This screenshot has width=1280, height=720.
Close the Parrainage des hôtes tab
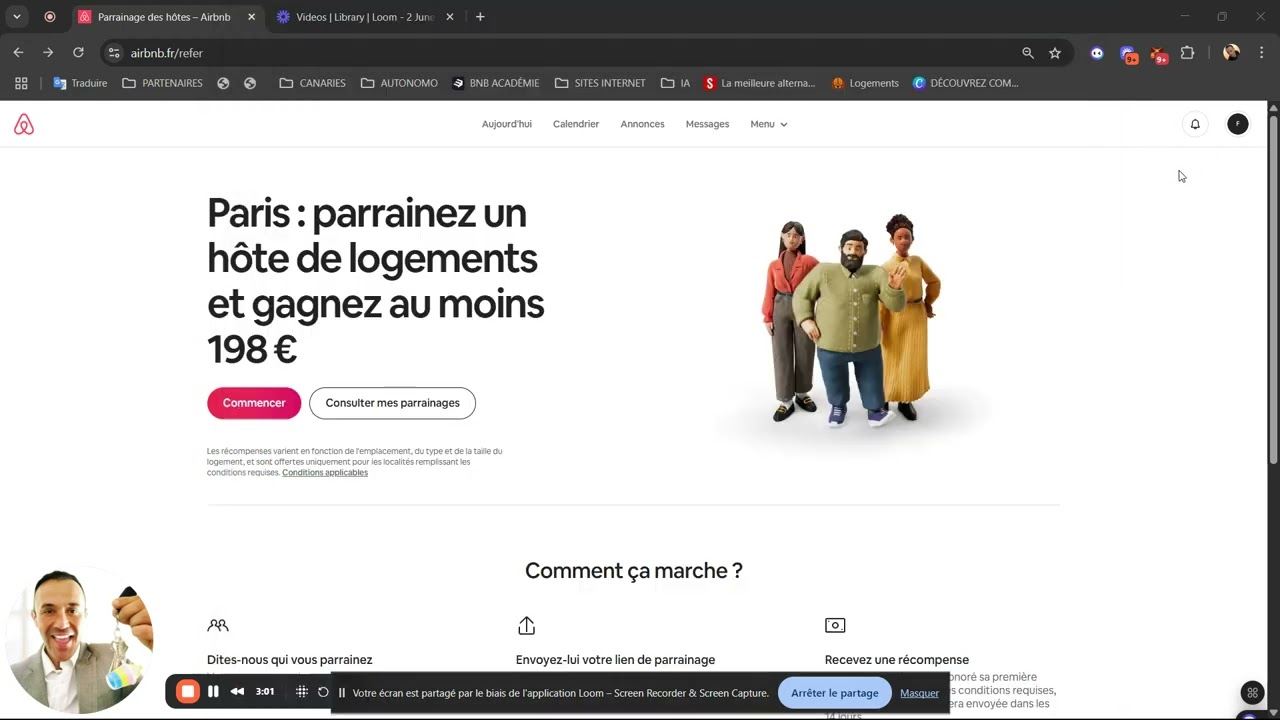(x=251, y=17)
